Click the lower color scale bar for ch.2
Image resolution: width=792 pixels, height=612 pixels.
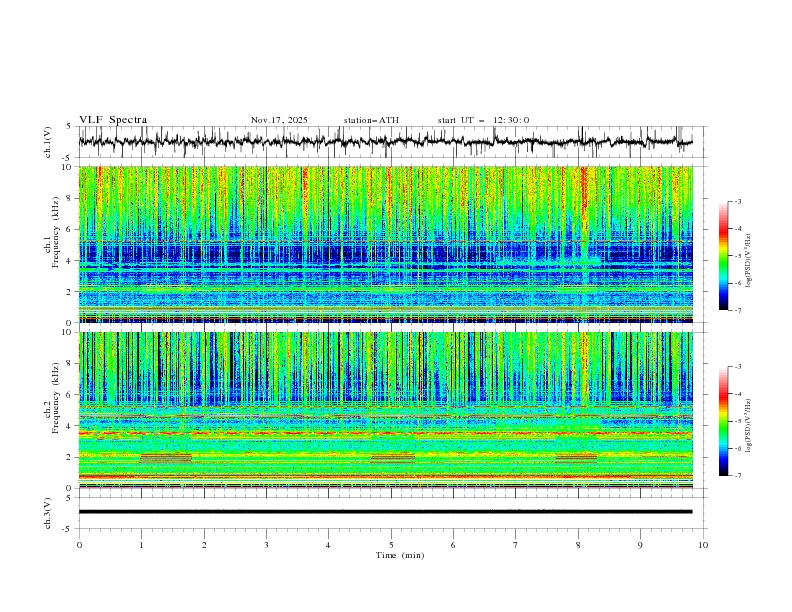723,421
